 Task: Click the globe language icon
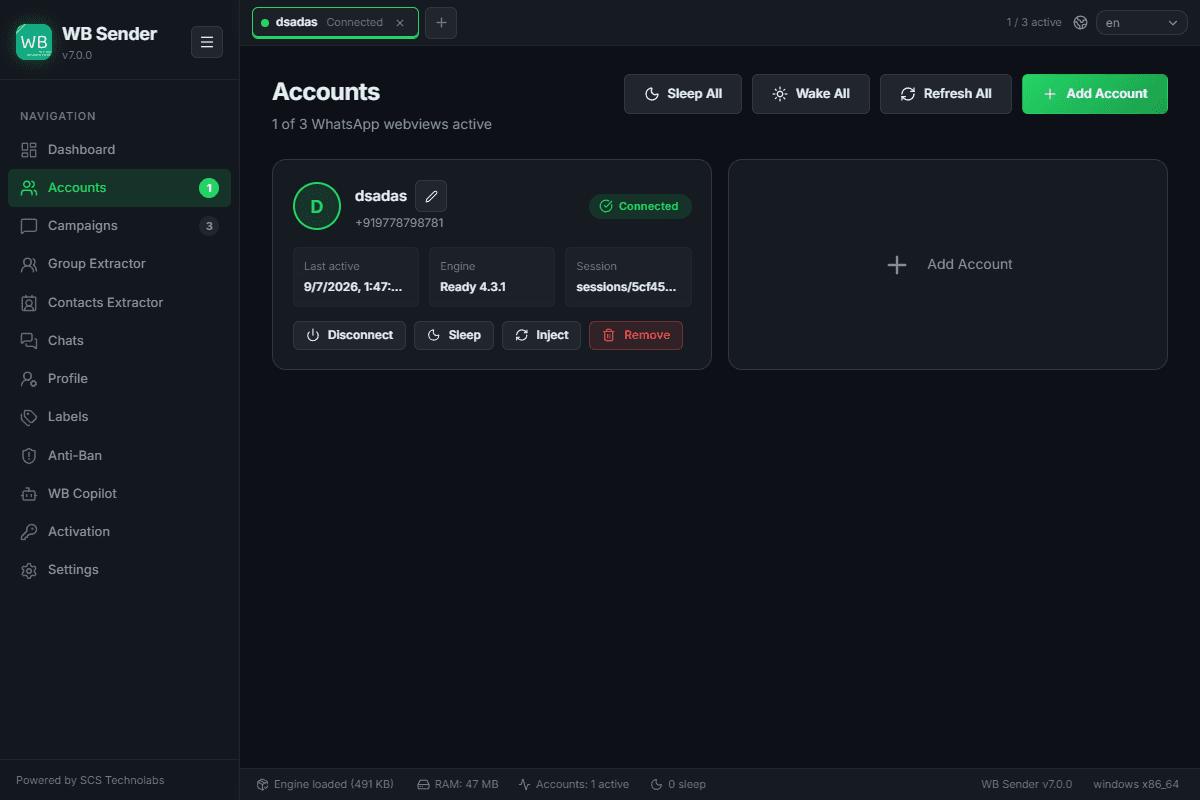point(1080,22)
